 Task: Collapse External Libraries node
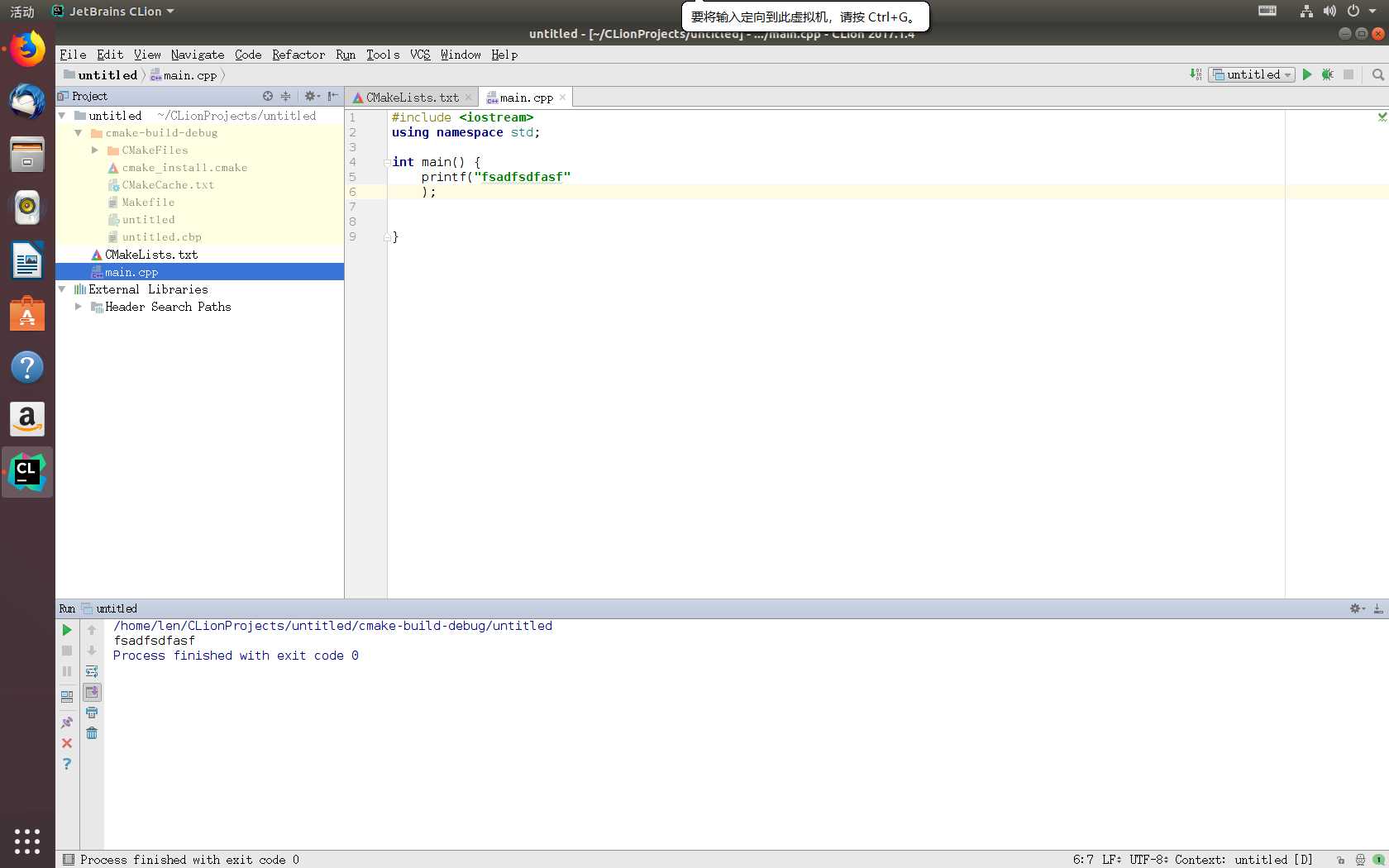point(62,289)
